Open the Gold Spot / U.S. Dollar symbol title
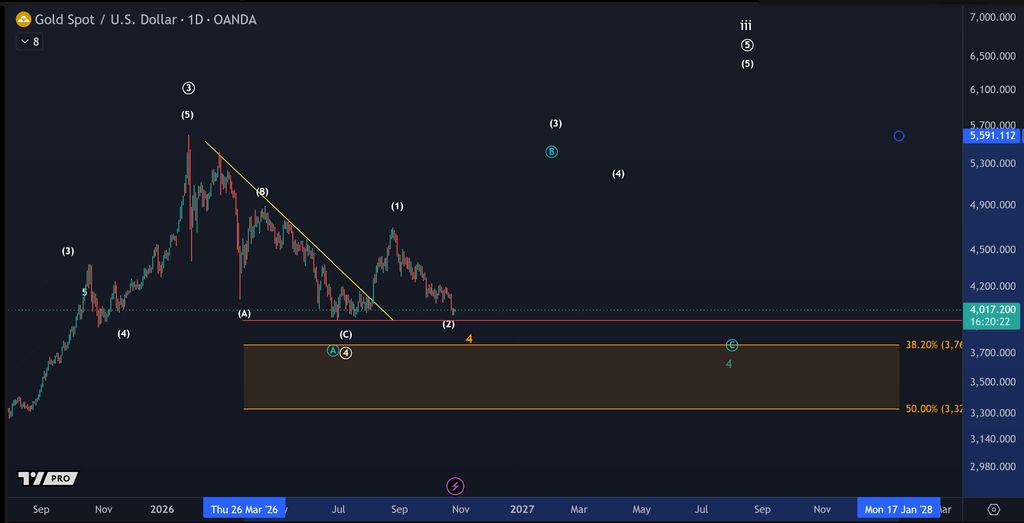This screenshot has height=523, width=1024. point(145,20)
